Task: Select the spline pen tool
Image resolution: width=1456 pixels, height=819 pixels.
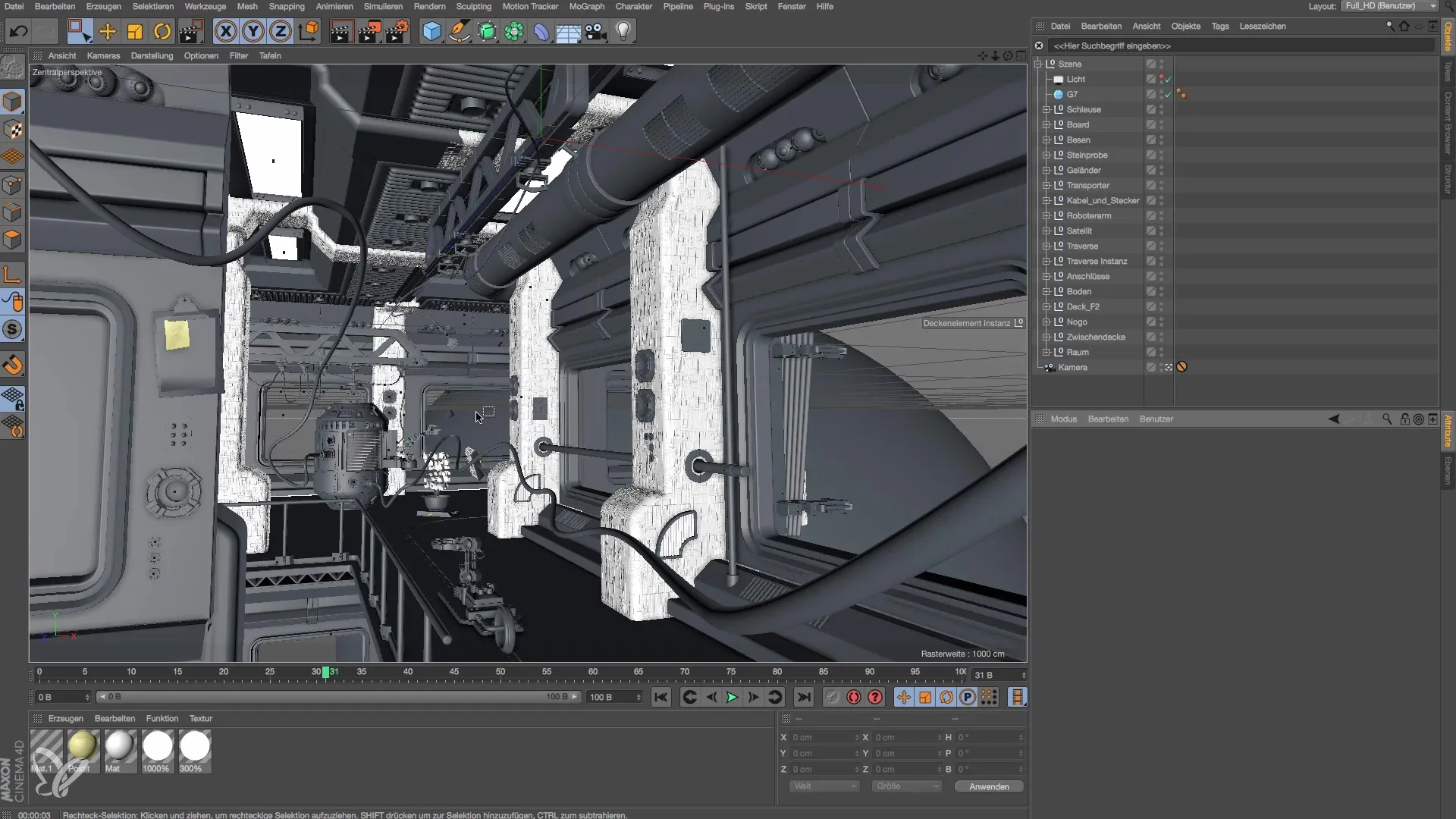Action: tap(459, 32)
